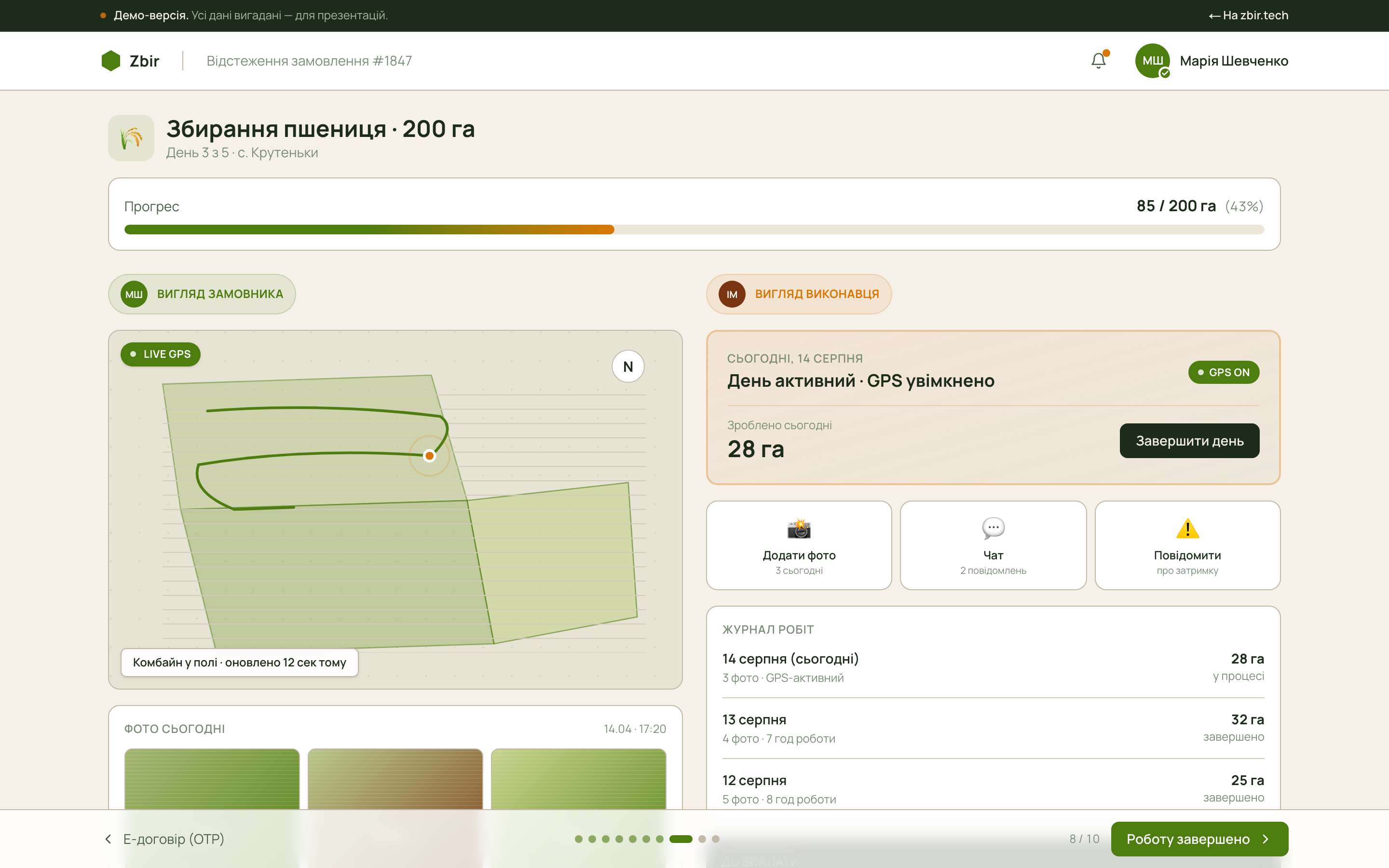1389x868 pixels.
Task: Click the orange combine marker on map
Action: pos(429,456)
